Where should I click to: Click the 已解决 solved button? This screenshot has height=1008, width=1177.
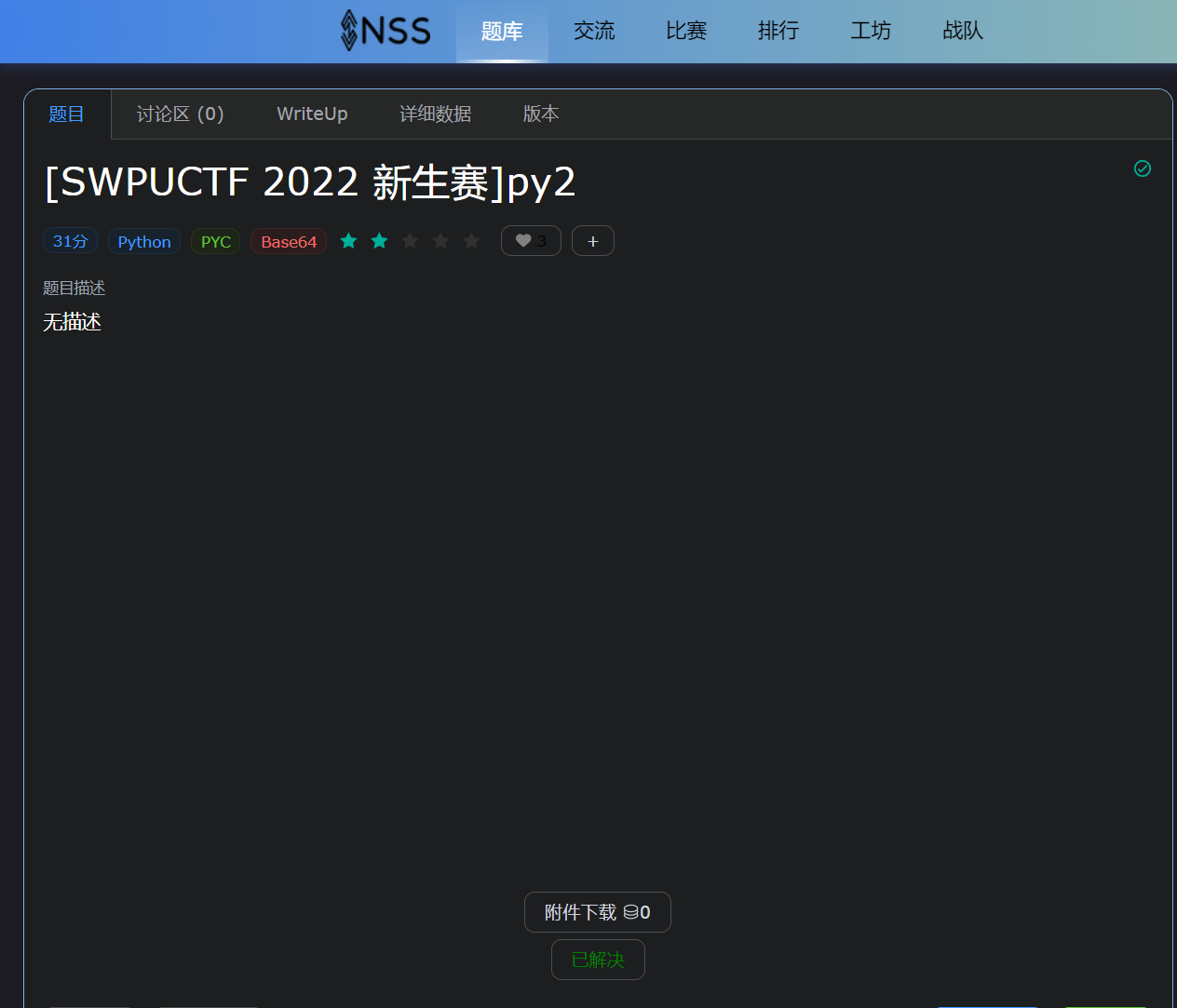pos(598,960)
